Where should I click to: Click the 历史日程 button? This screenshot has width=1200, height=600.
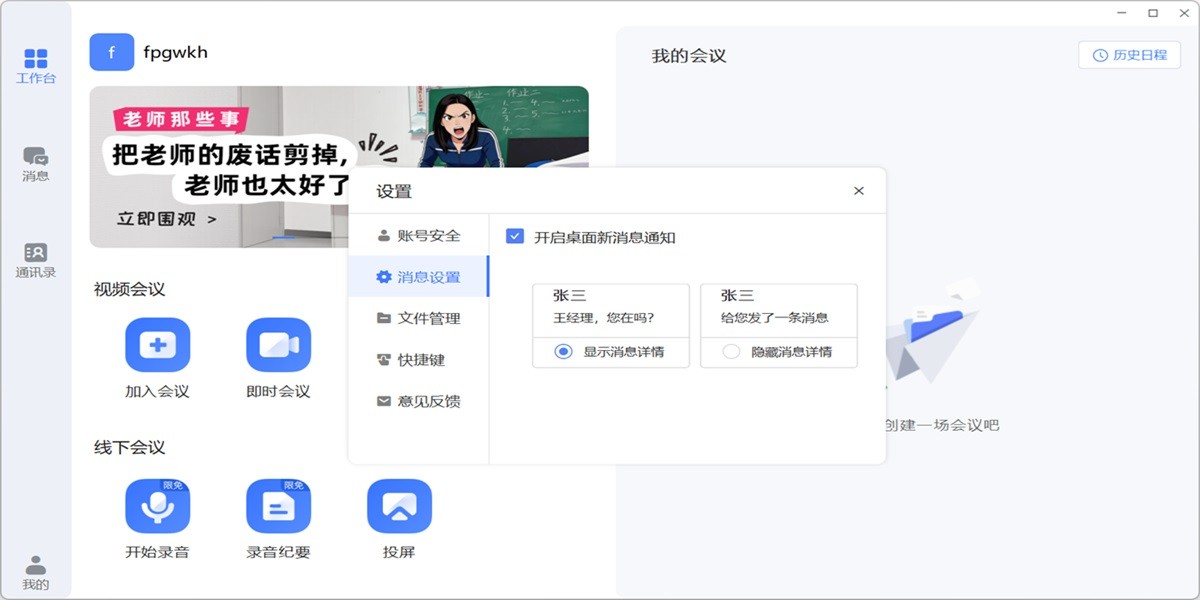(x=1128, y=56)
